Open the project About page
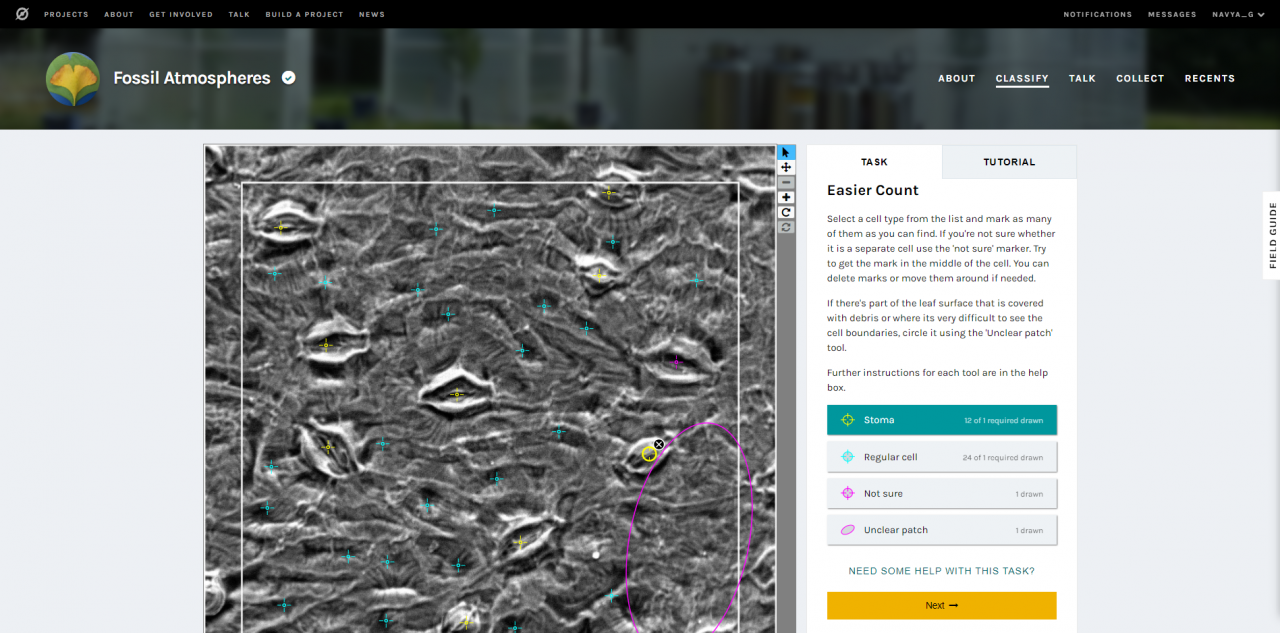1280x633 pixels. tap(956, 78)
